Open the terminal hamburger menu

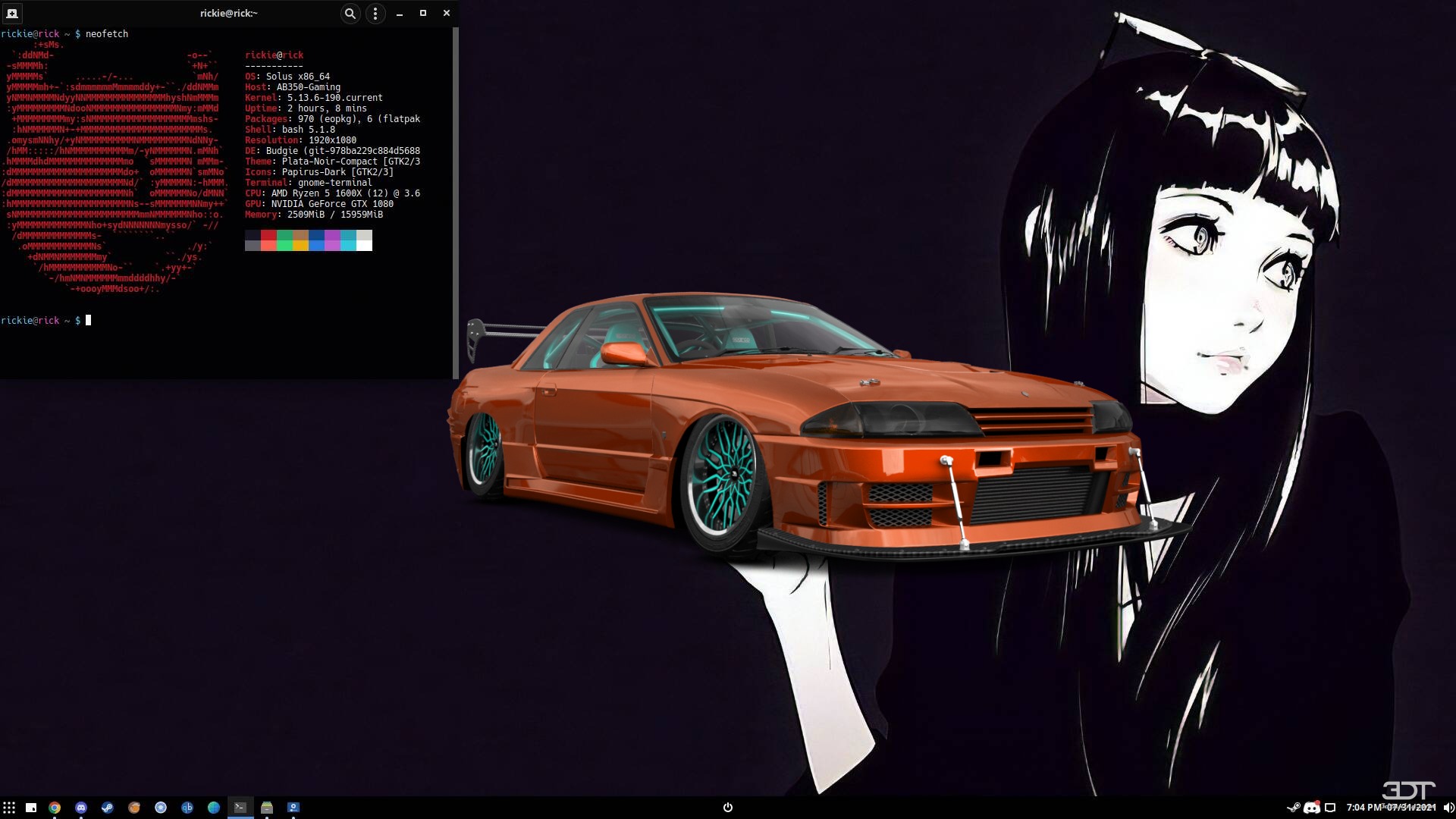point(375,13)
